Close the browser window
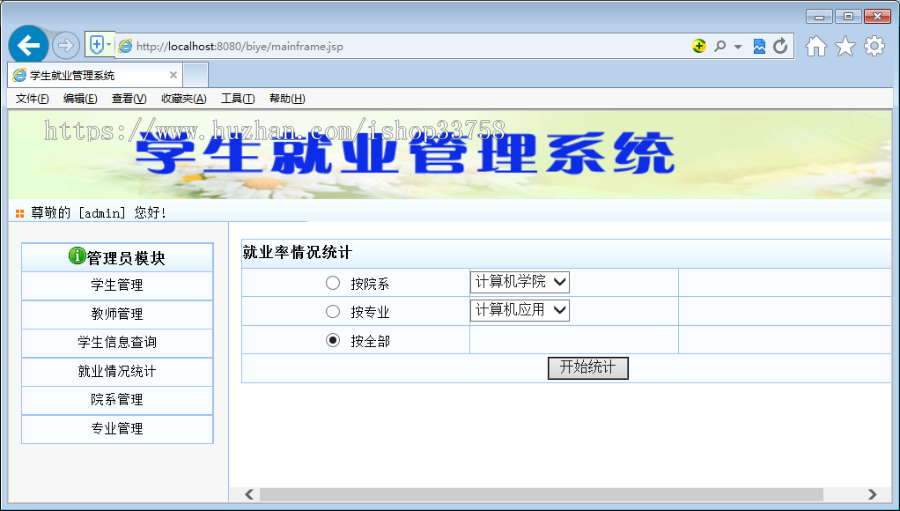900x511 pixels. [x=878, y=17]
